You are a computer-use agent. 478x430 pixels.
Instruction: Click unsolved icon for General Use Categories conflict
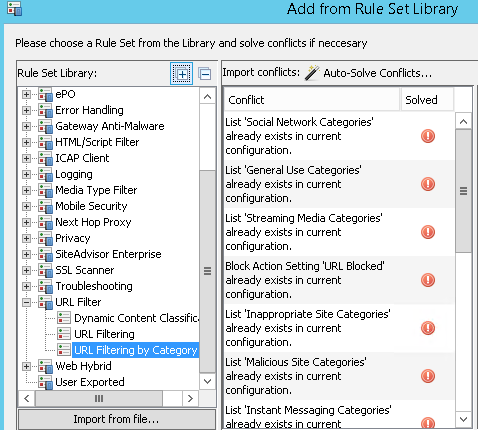tap(428, 184)
